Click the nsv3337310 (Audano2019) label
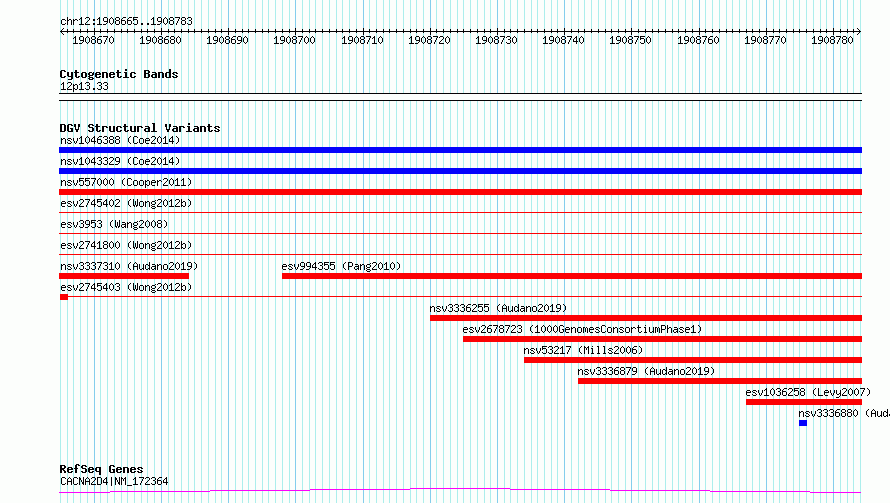 [129, 266]
